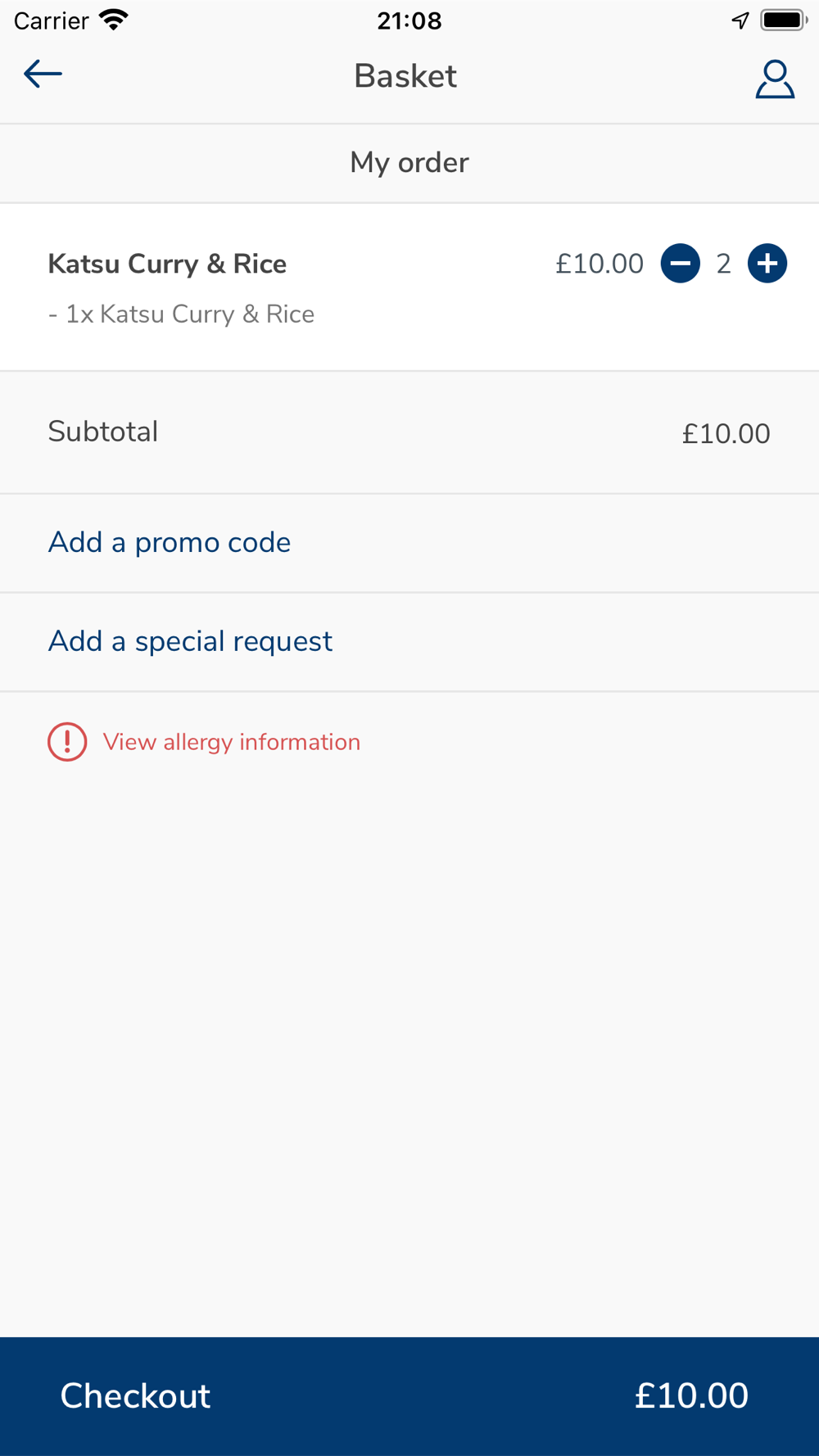Viewport: 819px width, 1456px height.
Task: Tap the item quantity number 2
Action: pyautogui.click(x=723, y=264)
